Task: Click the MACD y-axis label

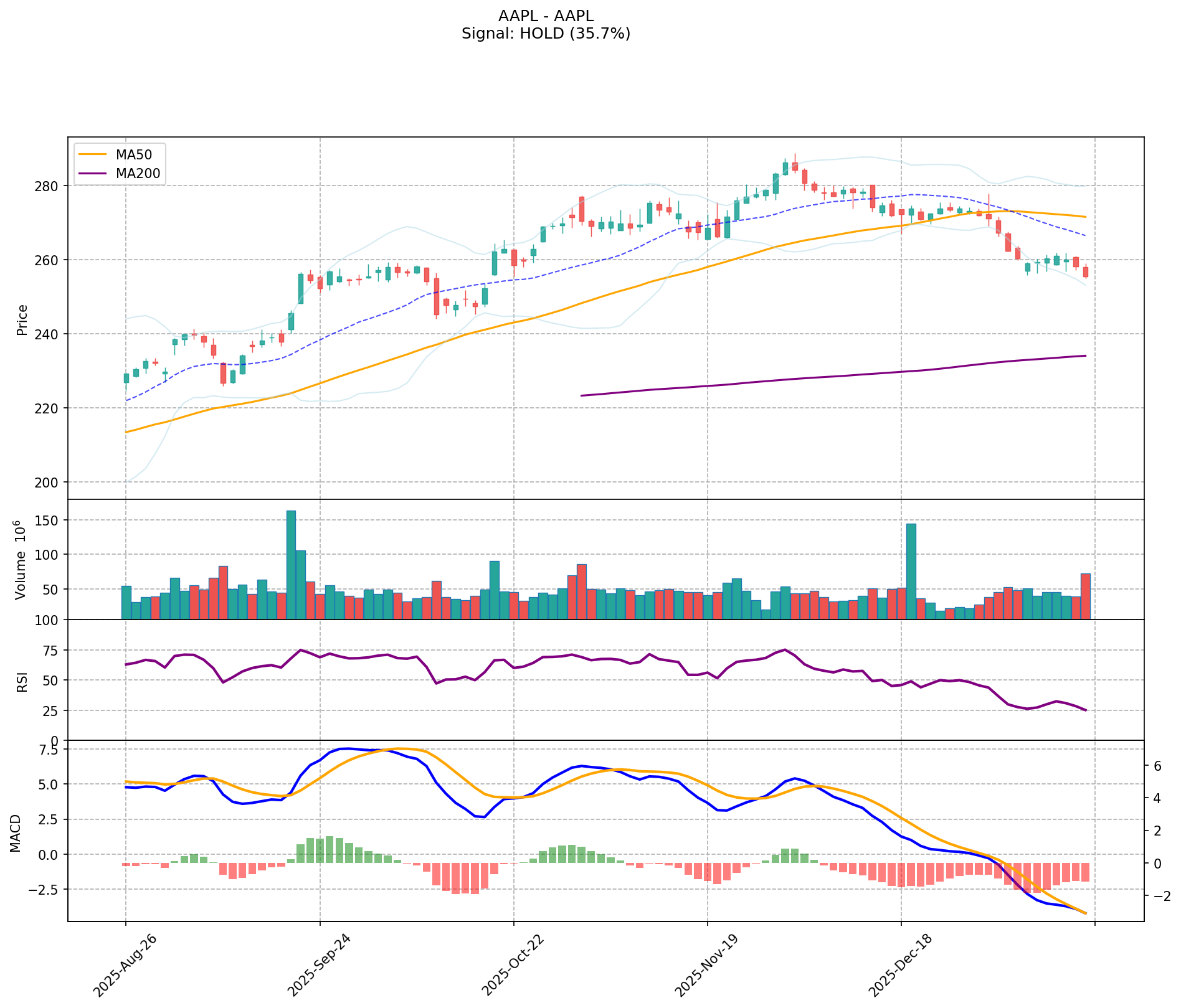Action: click(x=16, y=833)
